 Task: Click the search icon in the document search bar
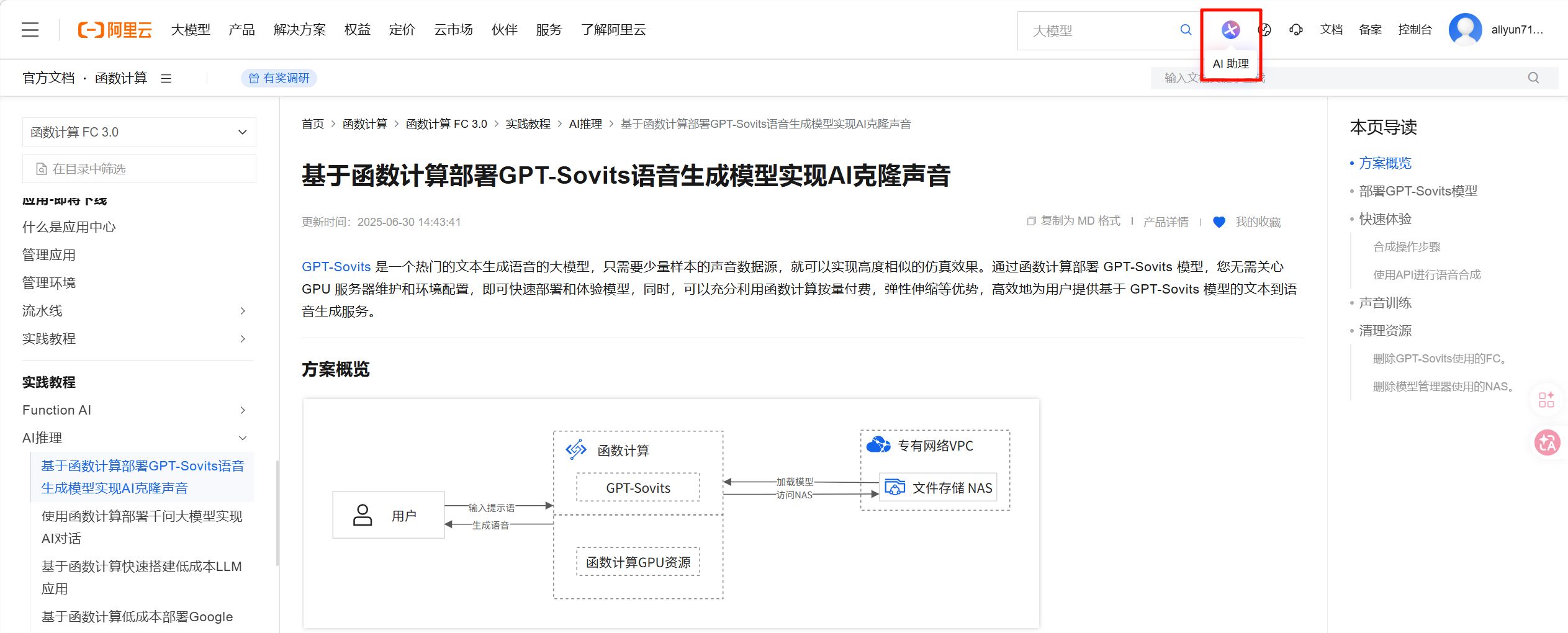[x=1533, y=78]
